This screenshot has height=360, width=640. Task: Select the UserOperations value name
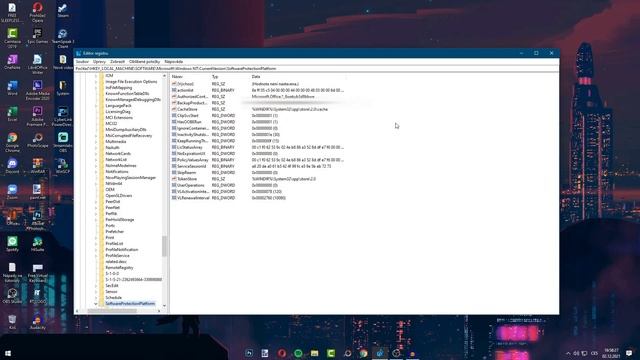[x=191, y=185]
